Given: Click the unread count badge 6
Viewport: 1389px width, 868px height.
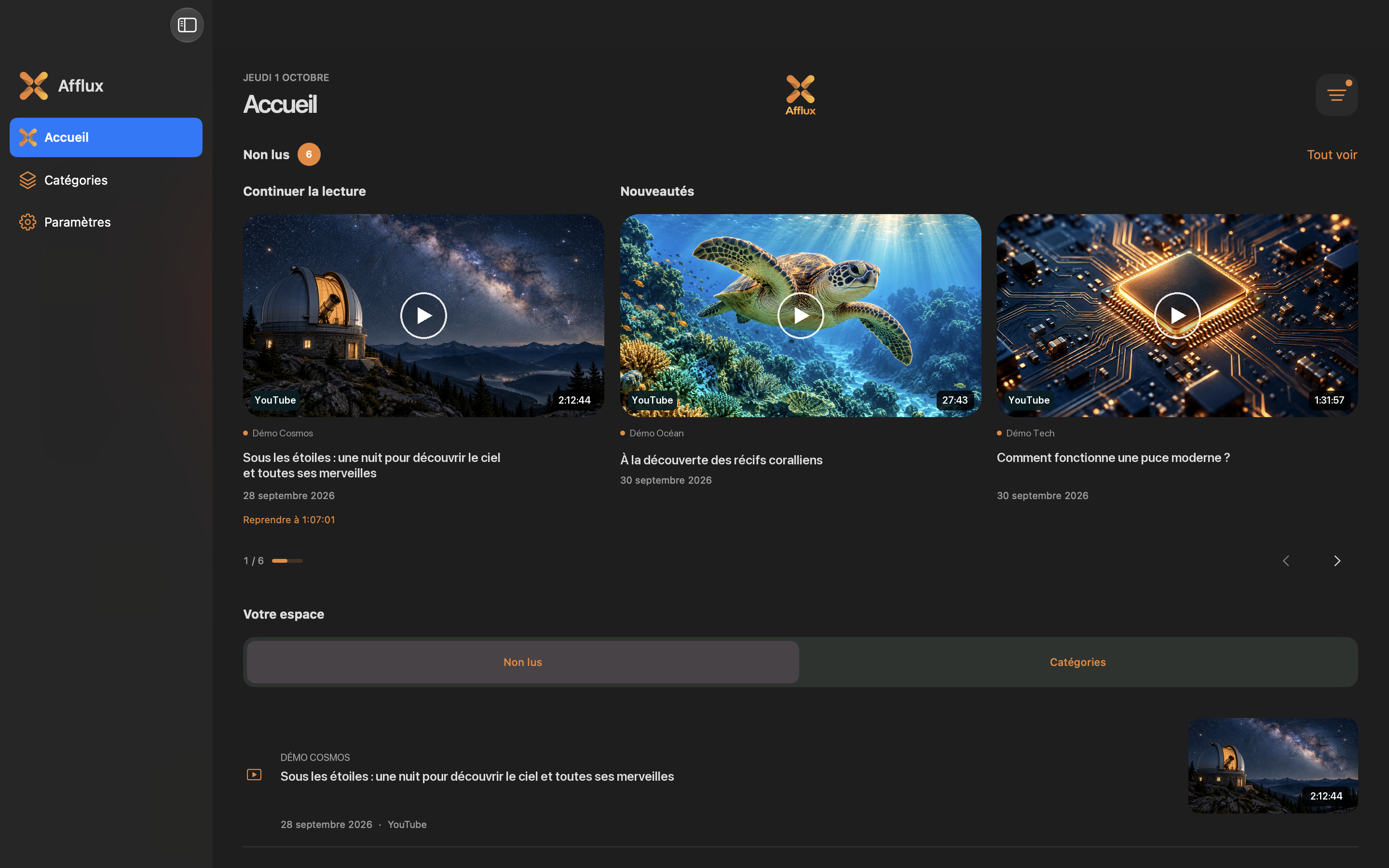Looking at the screenshot, I should tap(309, 154).
